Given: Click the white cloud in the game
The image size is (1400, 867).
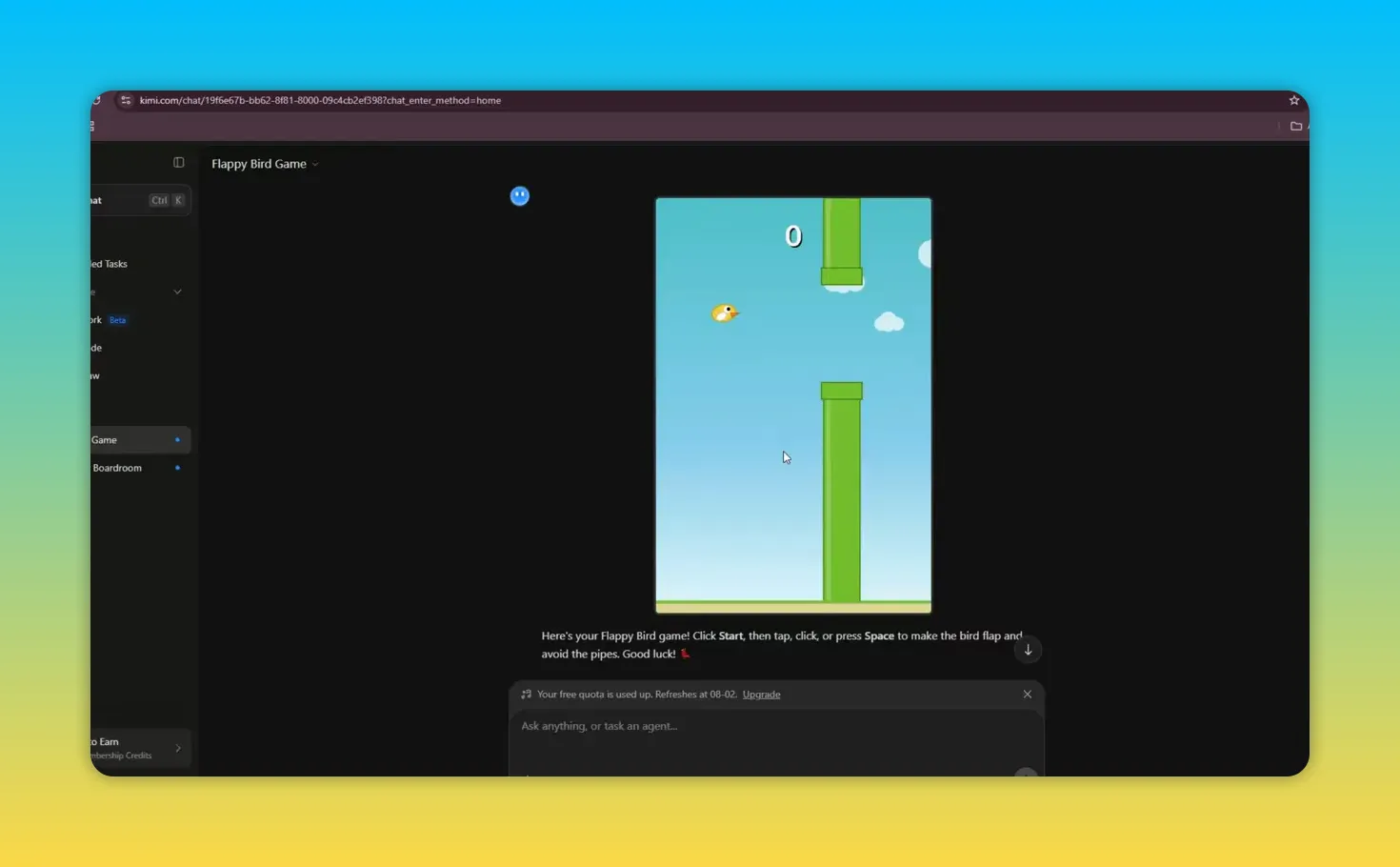Looking at the screenshot, I should tap(889, 322).
